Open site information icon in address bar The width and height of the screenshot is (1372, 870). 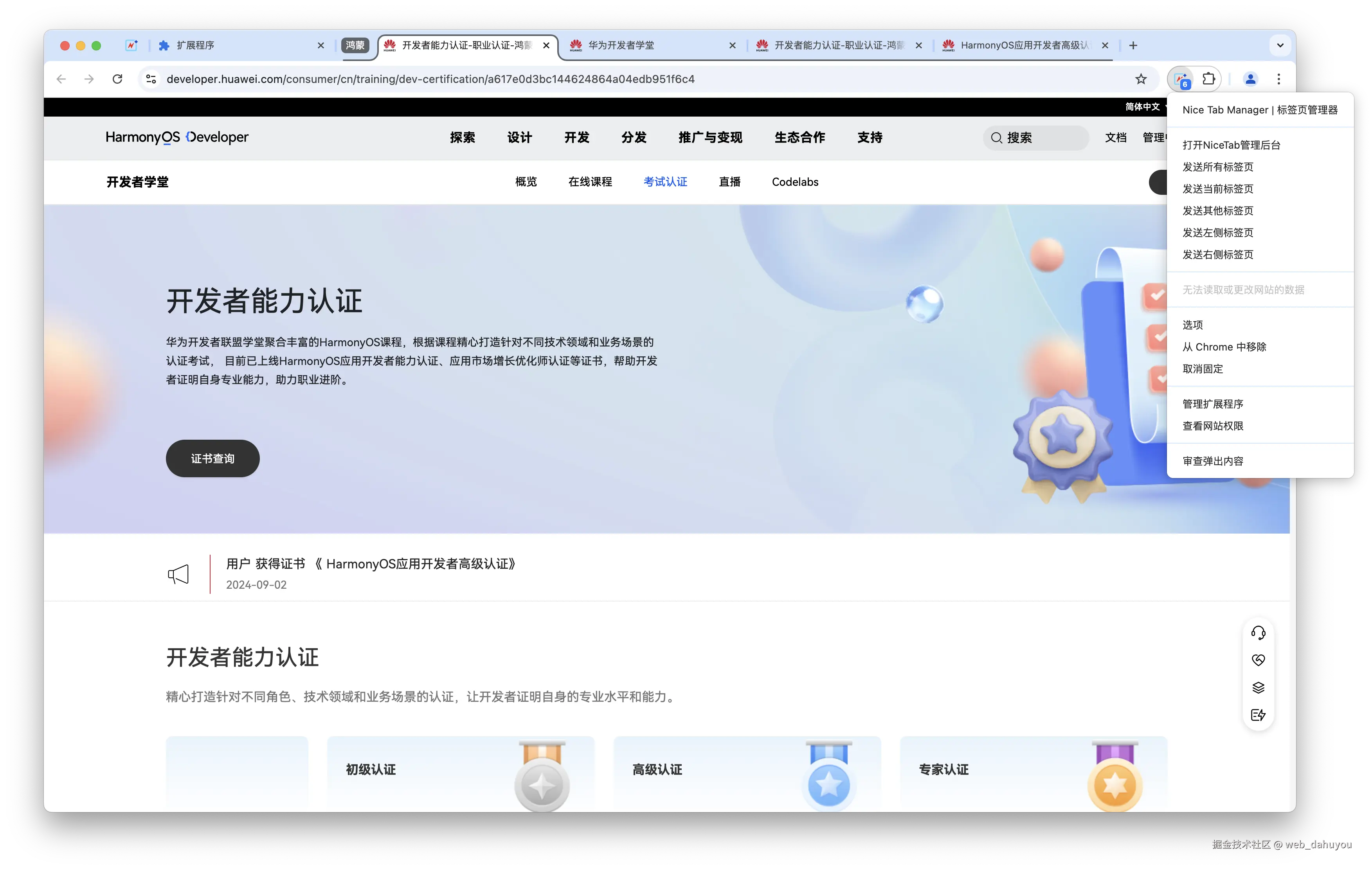150,79
